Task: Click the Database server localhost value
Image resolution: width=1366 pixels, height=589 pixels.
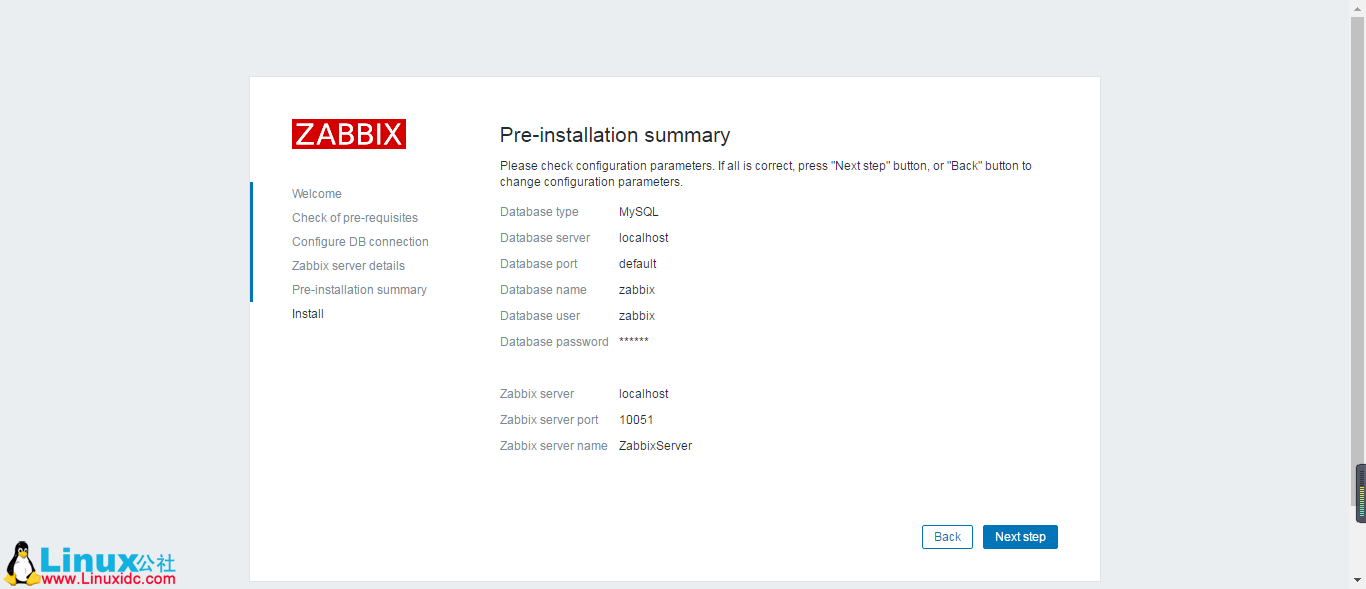Action: (644, 238)
